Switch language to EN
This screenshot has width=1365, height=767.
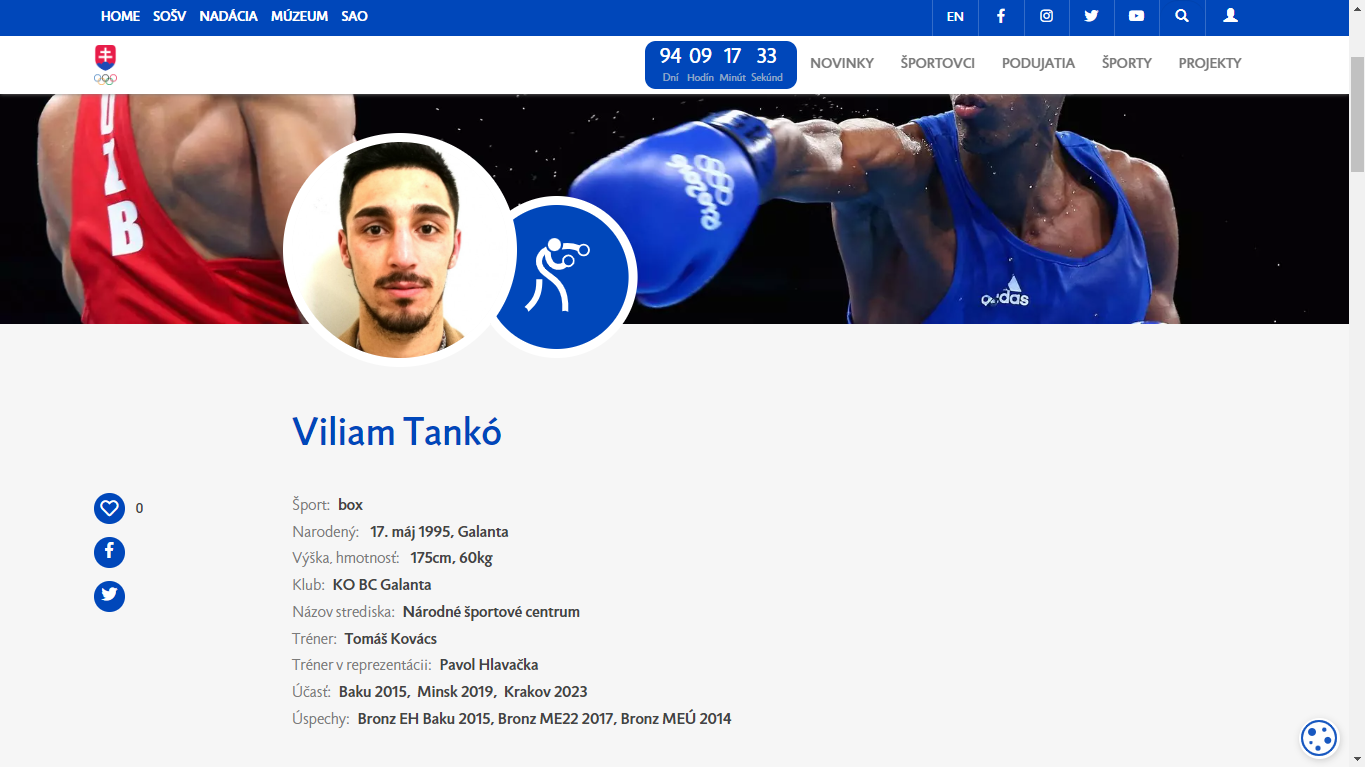point(955,16)
